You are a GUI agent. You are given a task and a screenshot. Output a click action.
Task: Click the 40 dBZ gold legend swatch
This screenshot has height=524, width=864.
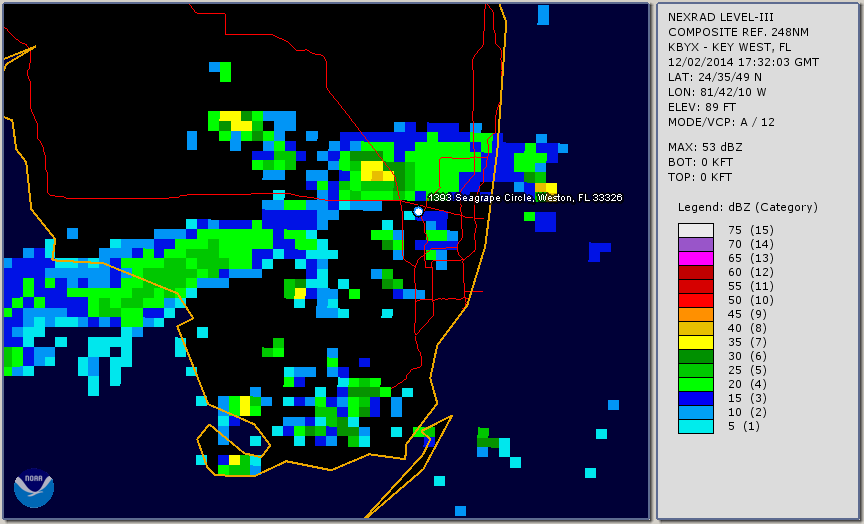pos(695,328)
